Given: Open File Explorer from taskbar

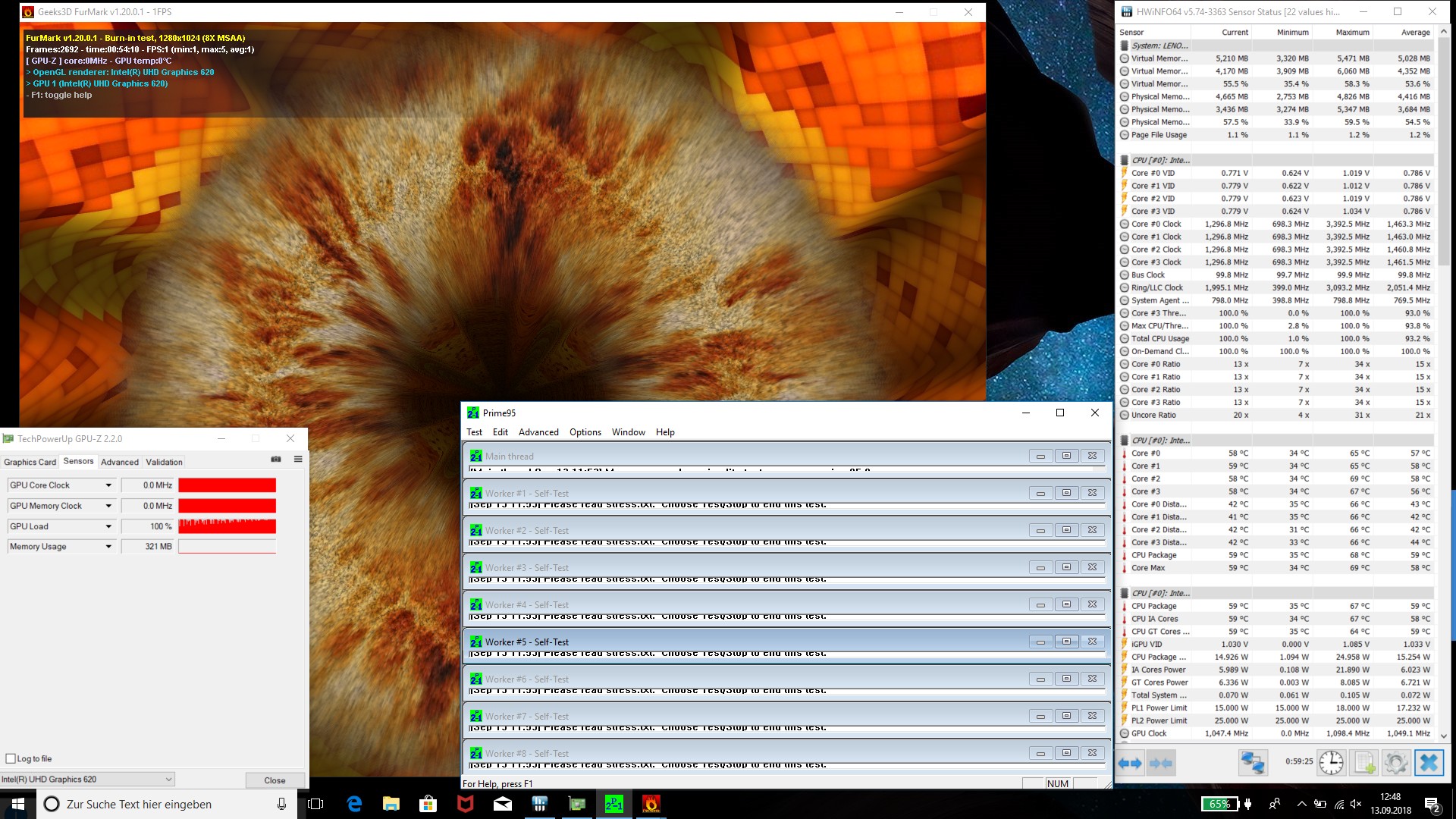Looking at the screenshot, I should [x=391, y=804].
